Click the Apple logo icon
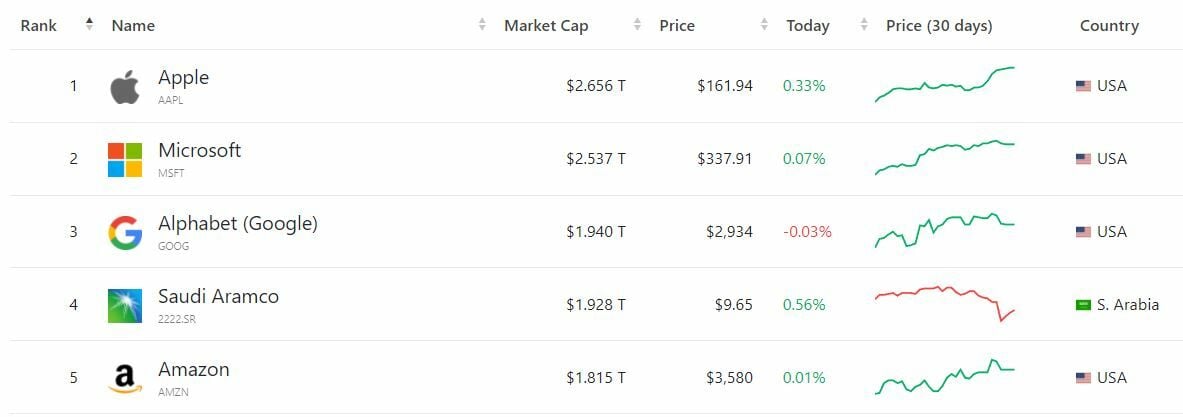Image resolution: width=1183 pixels, height=417 pixels. [x=125, y=87]
